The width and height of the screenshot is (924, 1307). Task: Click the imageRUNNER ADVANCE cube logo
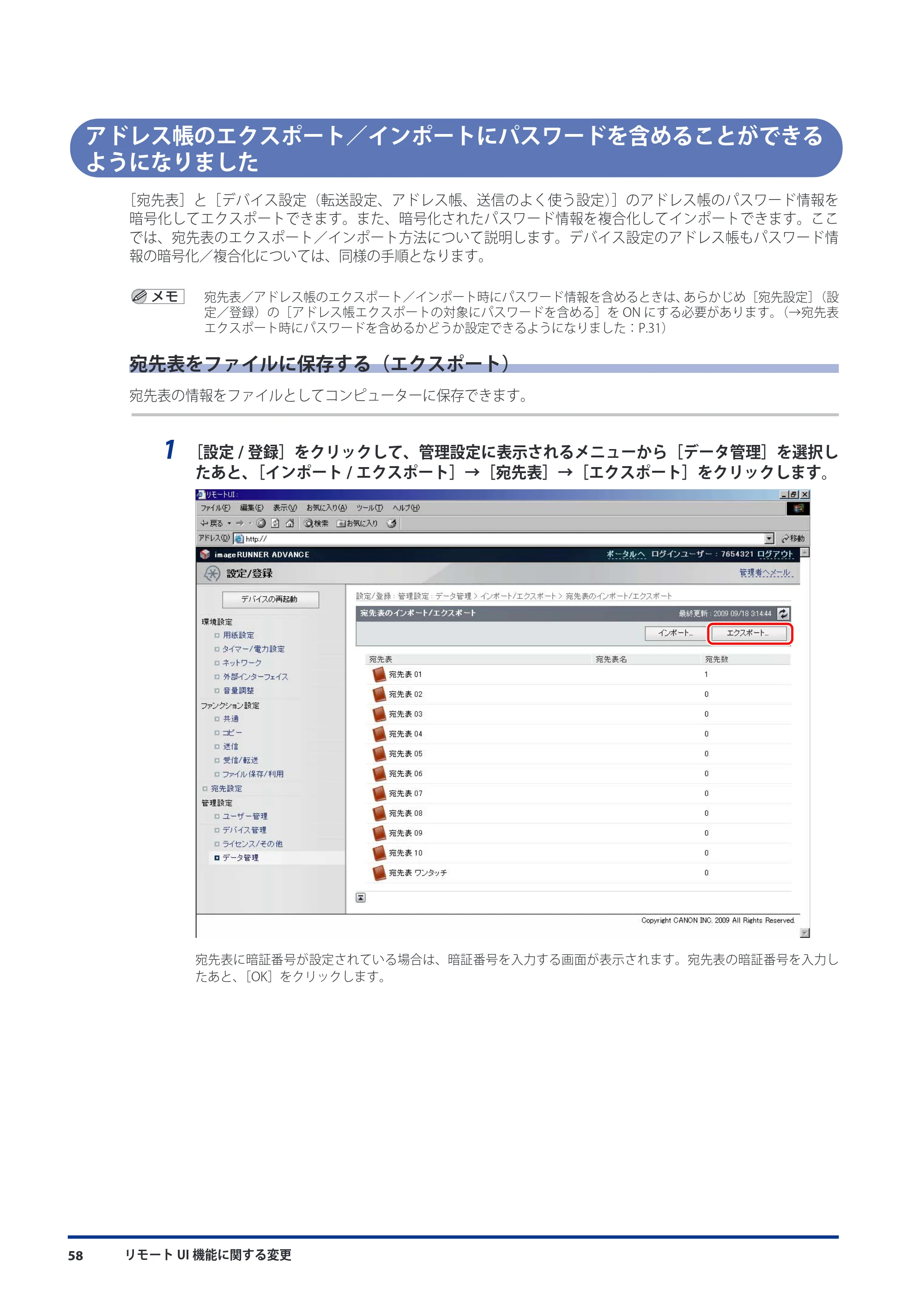click(205, 554)
